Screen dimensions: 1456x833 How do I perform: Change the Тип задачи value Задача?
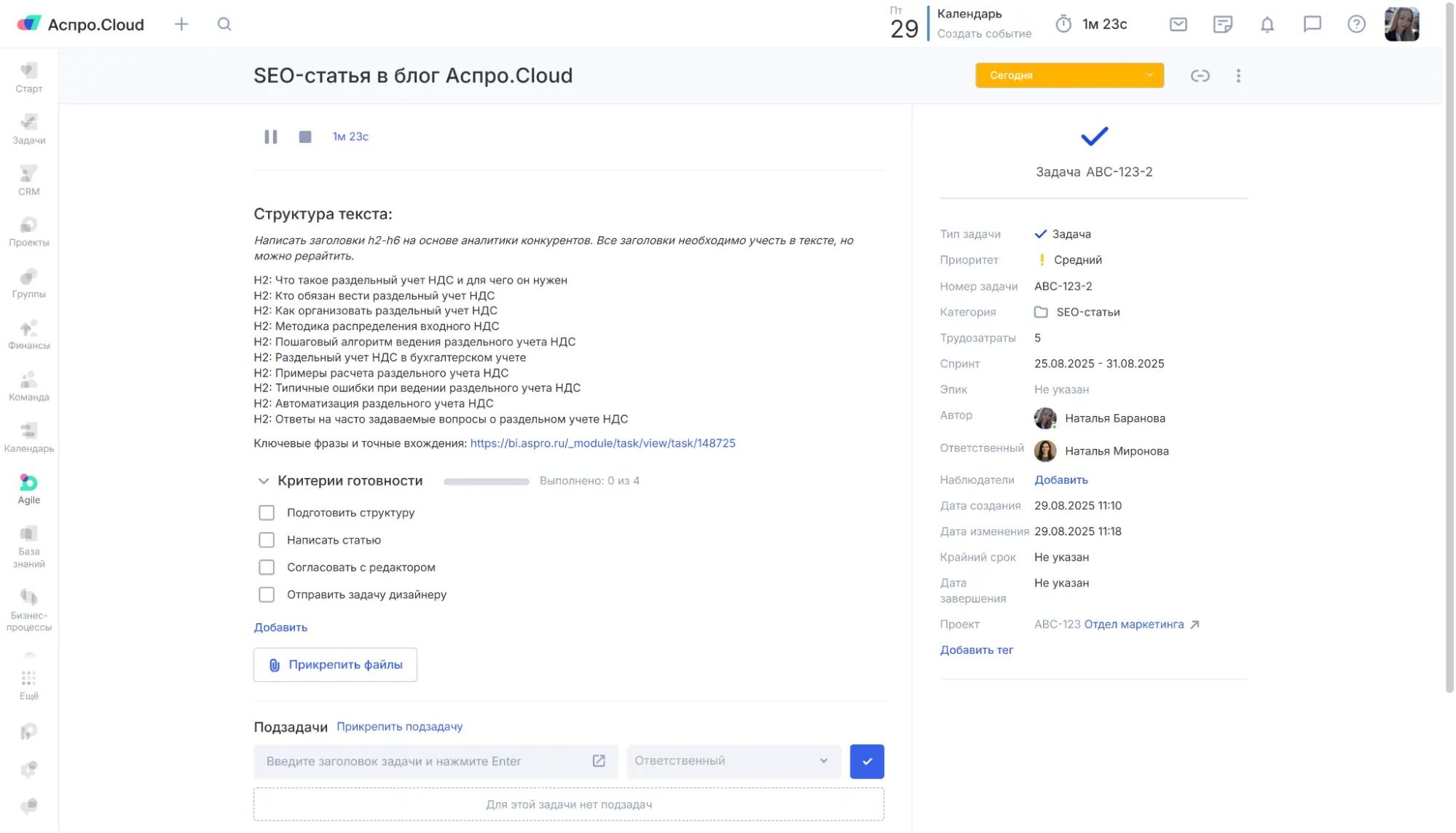click(x=1063, y=234)
